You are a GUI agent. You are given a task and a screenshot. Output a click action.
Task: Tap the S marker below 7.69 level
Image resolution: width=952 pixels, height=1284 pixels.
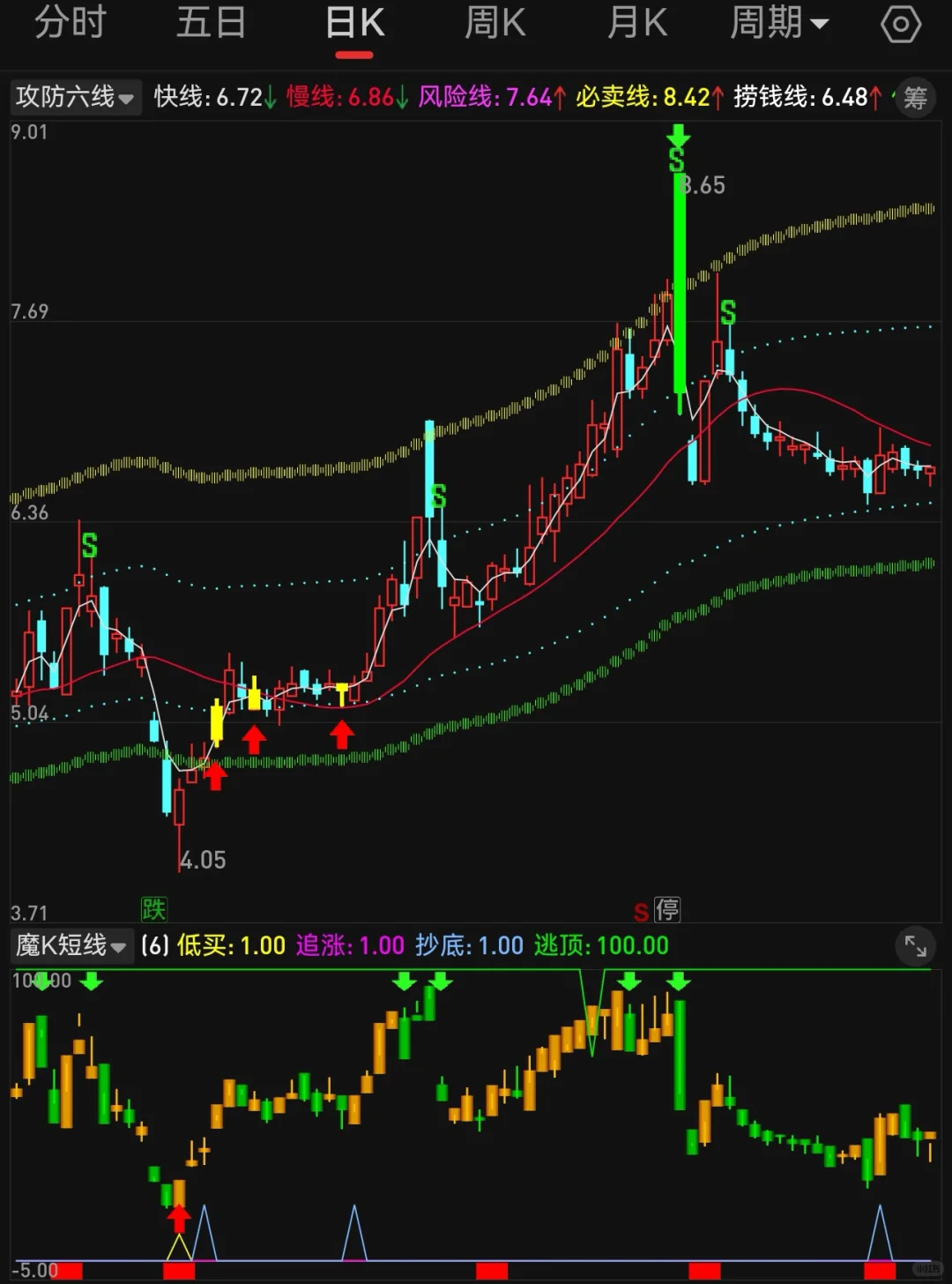point(727,313)
